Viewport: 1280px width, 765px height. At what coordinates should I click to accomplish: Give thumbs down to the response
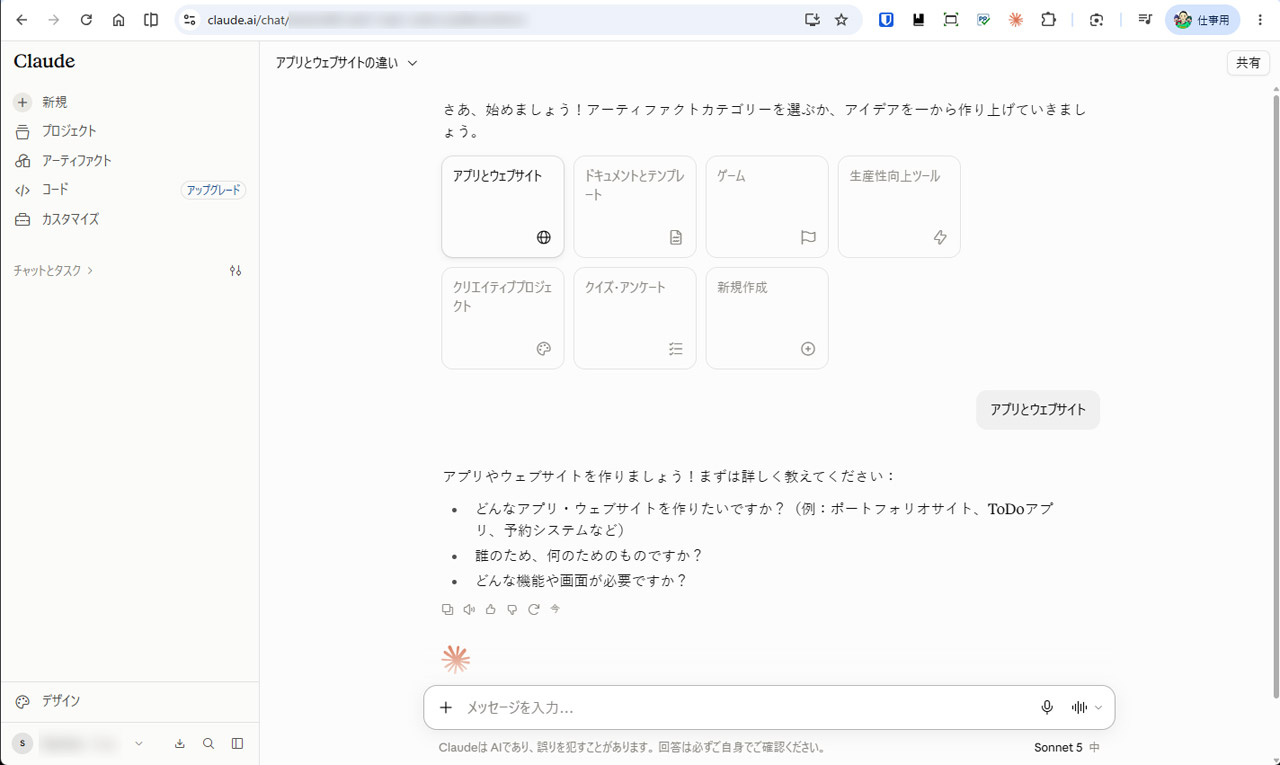[512, 609]
